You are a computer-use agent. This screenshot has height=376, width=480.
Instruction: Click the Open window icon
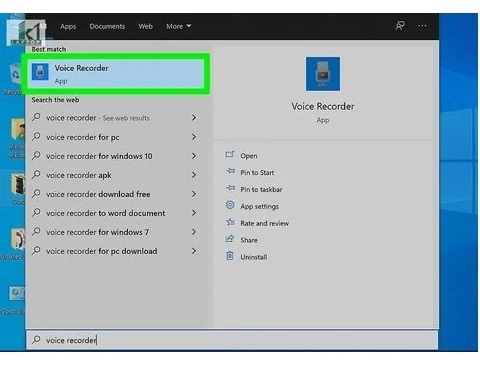[230, 154]
